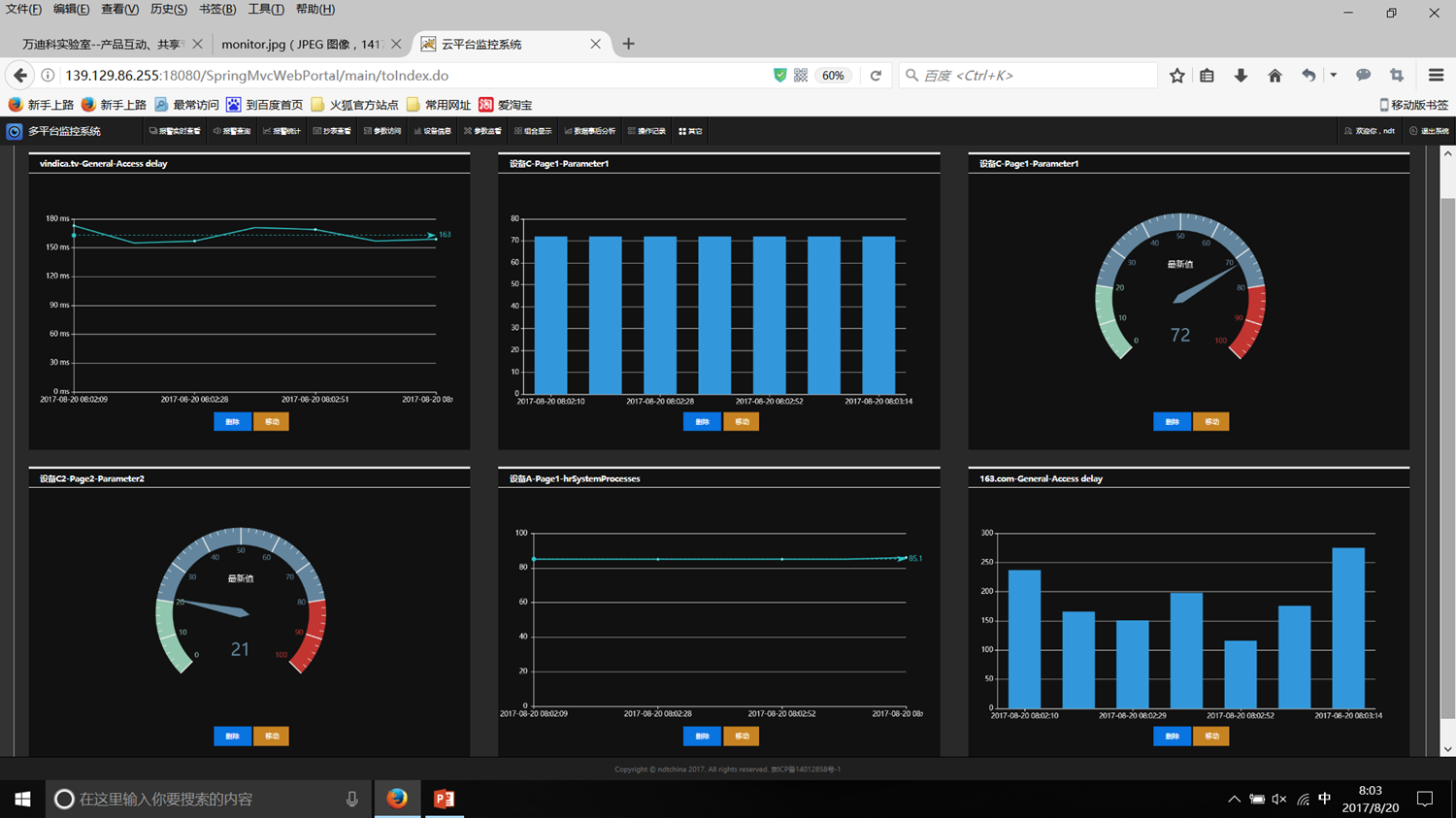
Task: Expand hidden system tray icons chevron
Action: (1234, 800)
